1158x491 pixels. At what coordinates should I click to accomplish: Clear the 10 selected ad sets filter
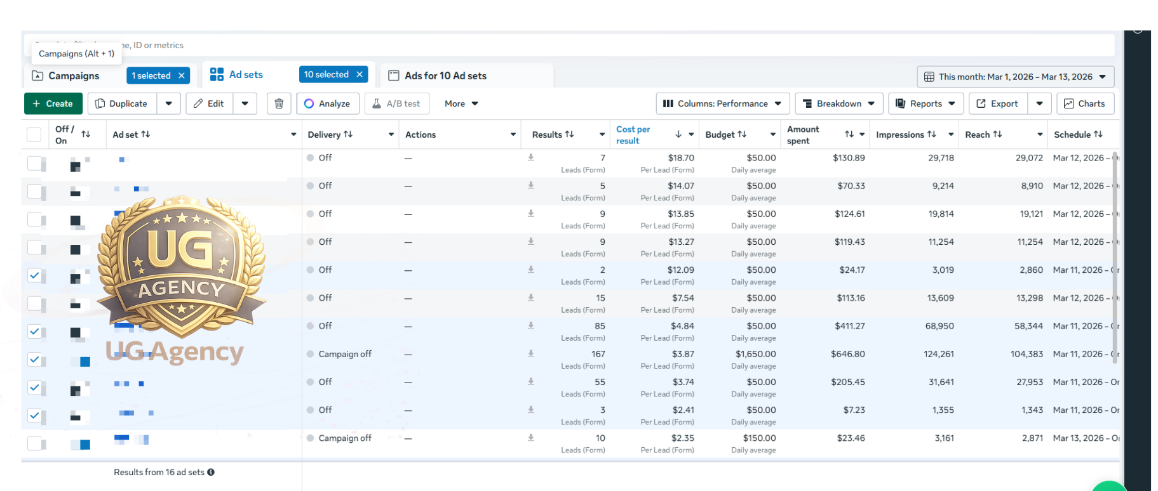[359, 75]
